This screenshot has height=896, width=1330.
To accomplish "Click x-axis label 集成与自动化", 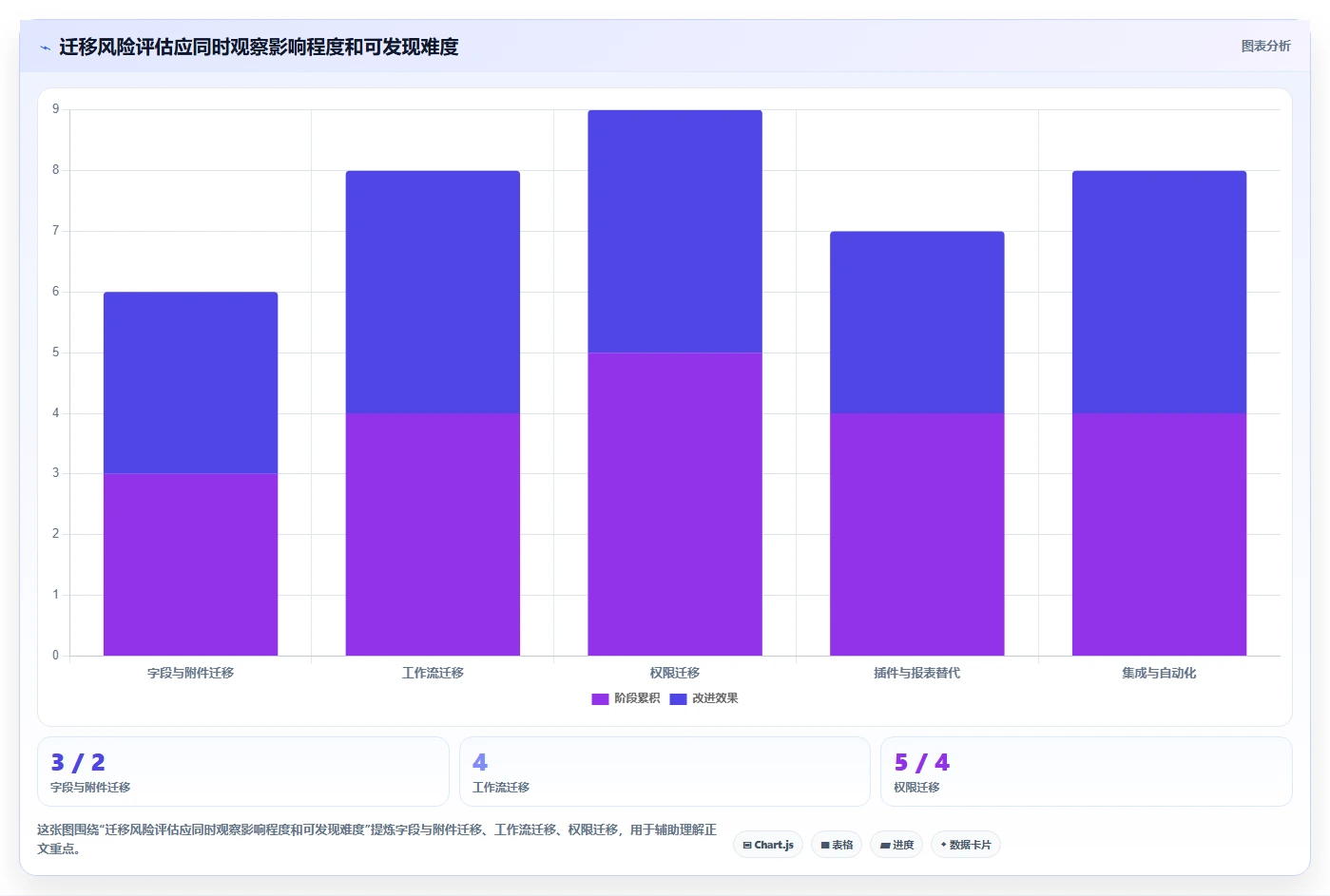I will (x=1159, y=673).
